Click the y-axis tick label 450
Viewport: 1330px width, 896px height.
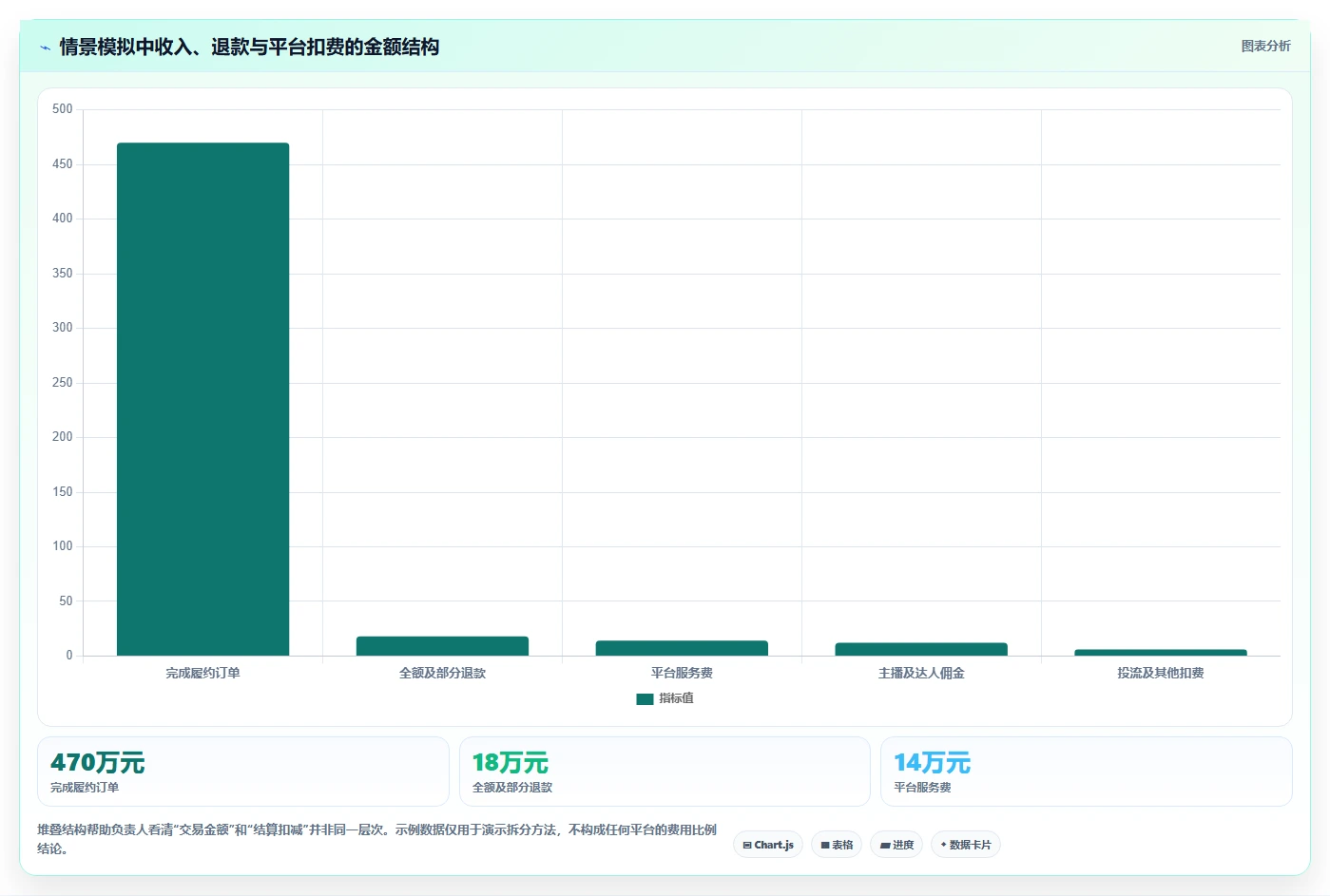click(x=63, y=164)
